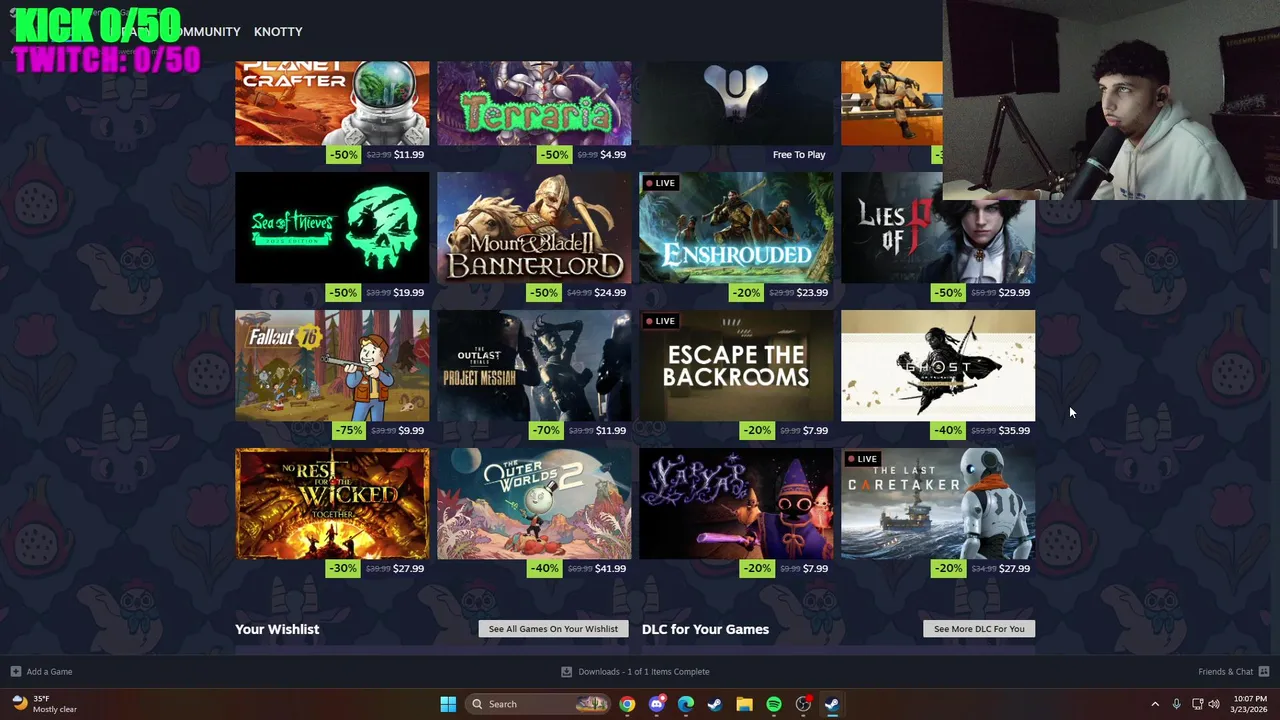Viewport: 1280px width, 720px height.
Task: Open the Fallout 76 game tile
Action: coord(332,365)
